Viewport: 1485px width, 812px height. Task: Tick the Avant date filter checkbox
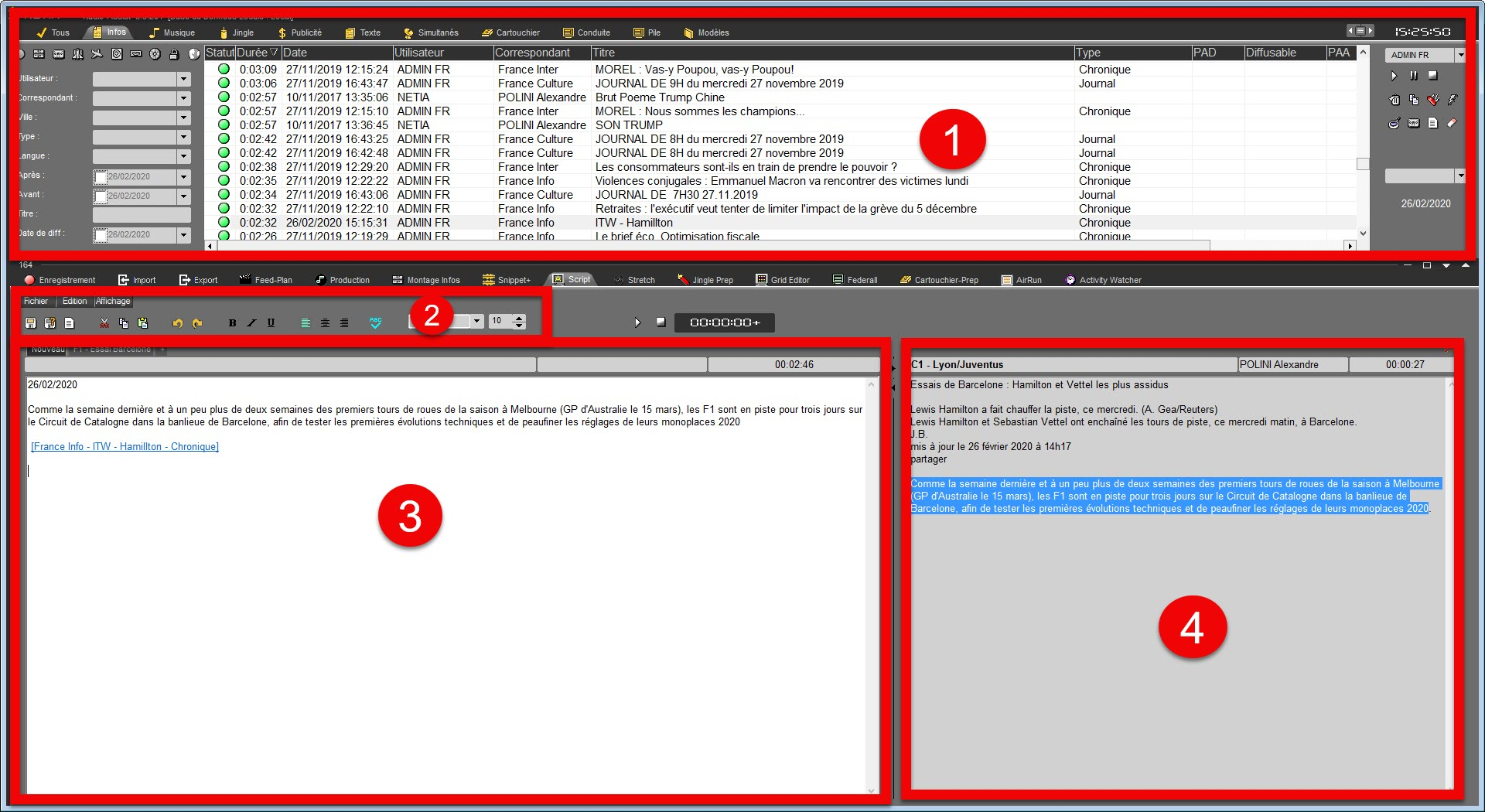101,196
